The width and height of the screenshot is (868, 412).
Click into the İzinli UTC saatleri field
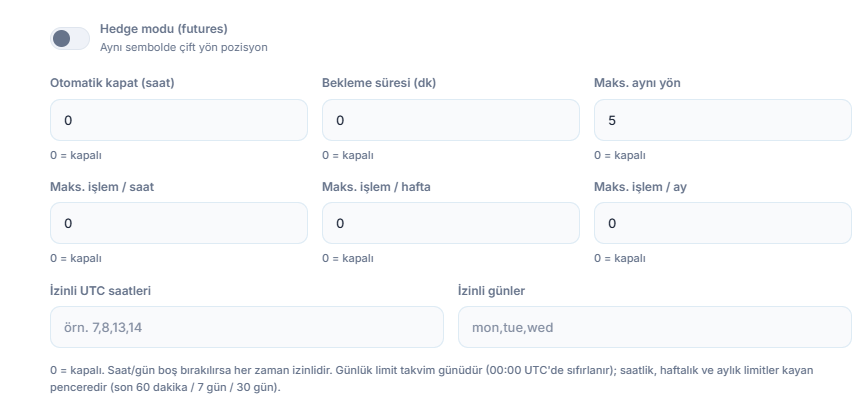pyautogui.click(x=247, y=327)
